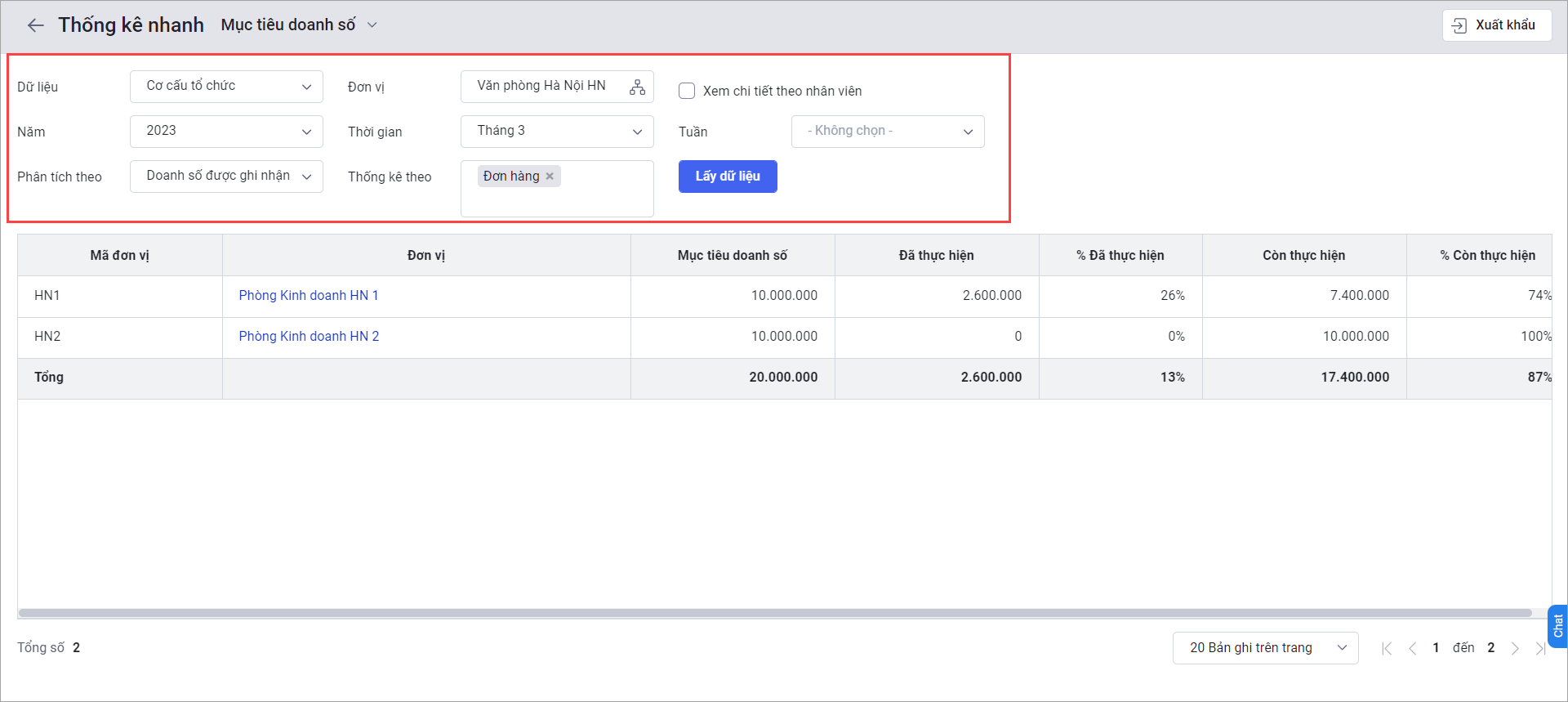The image size is (1568, 702).
Task: Open the Mục tiêu doanh số report menu
Action: pos(299,25)
